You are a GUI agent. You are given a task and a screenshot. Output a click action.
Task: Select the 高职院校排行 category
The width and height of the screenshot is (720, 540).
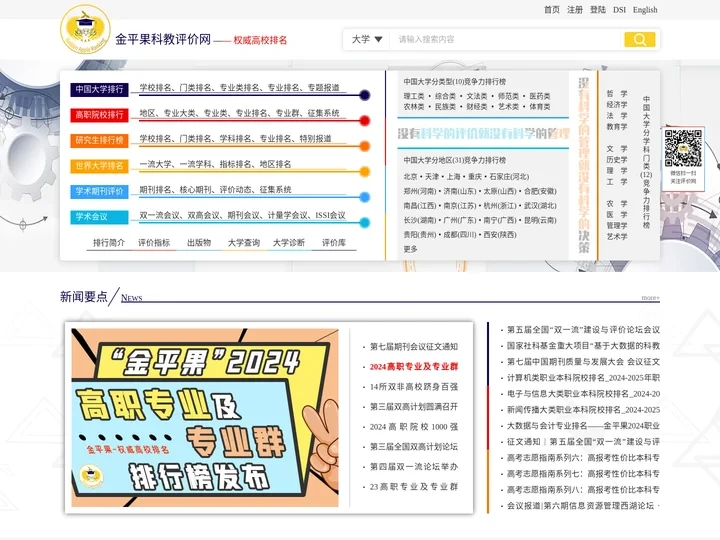point(99,115)
